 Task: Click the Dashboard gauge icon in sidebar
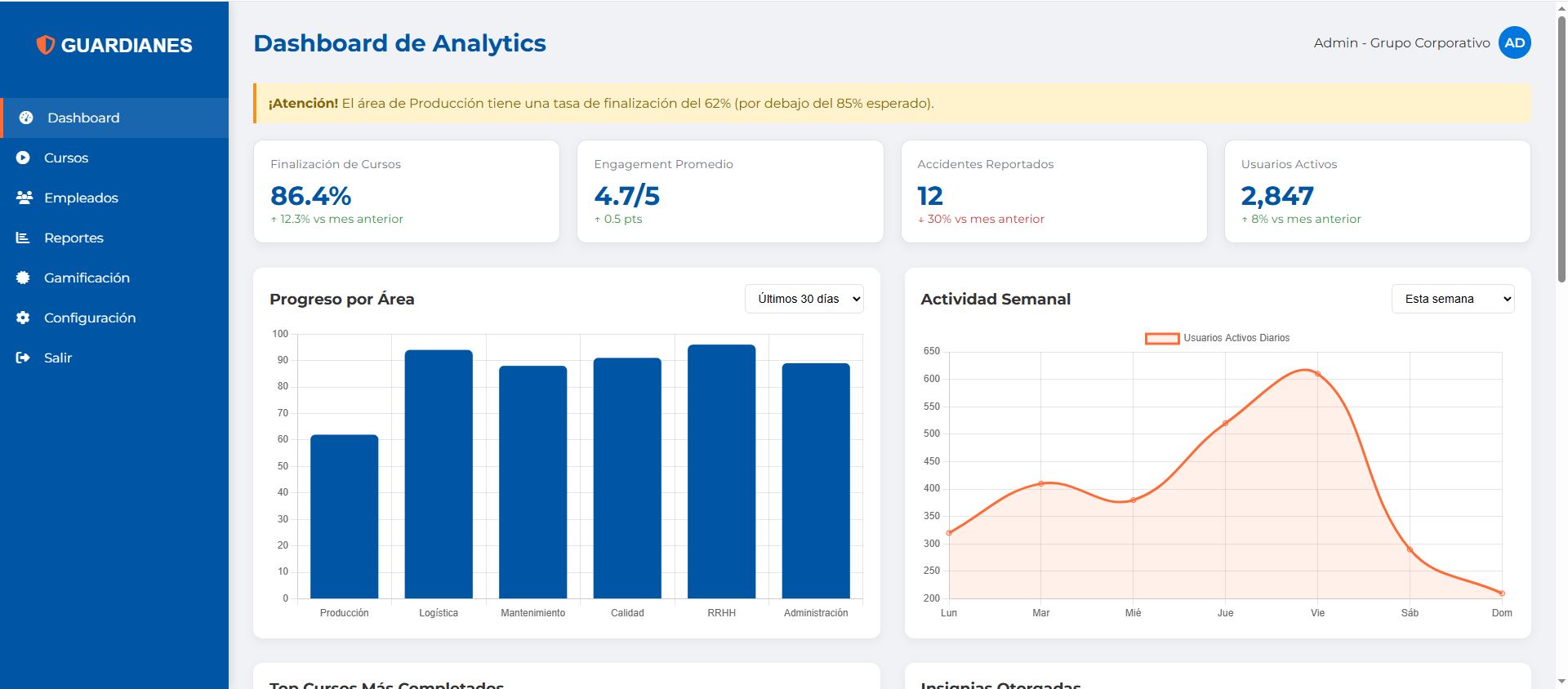point(26,118)
